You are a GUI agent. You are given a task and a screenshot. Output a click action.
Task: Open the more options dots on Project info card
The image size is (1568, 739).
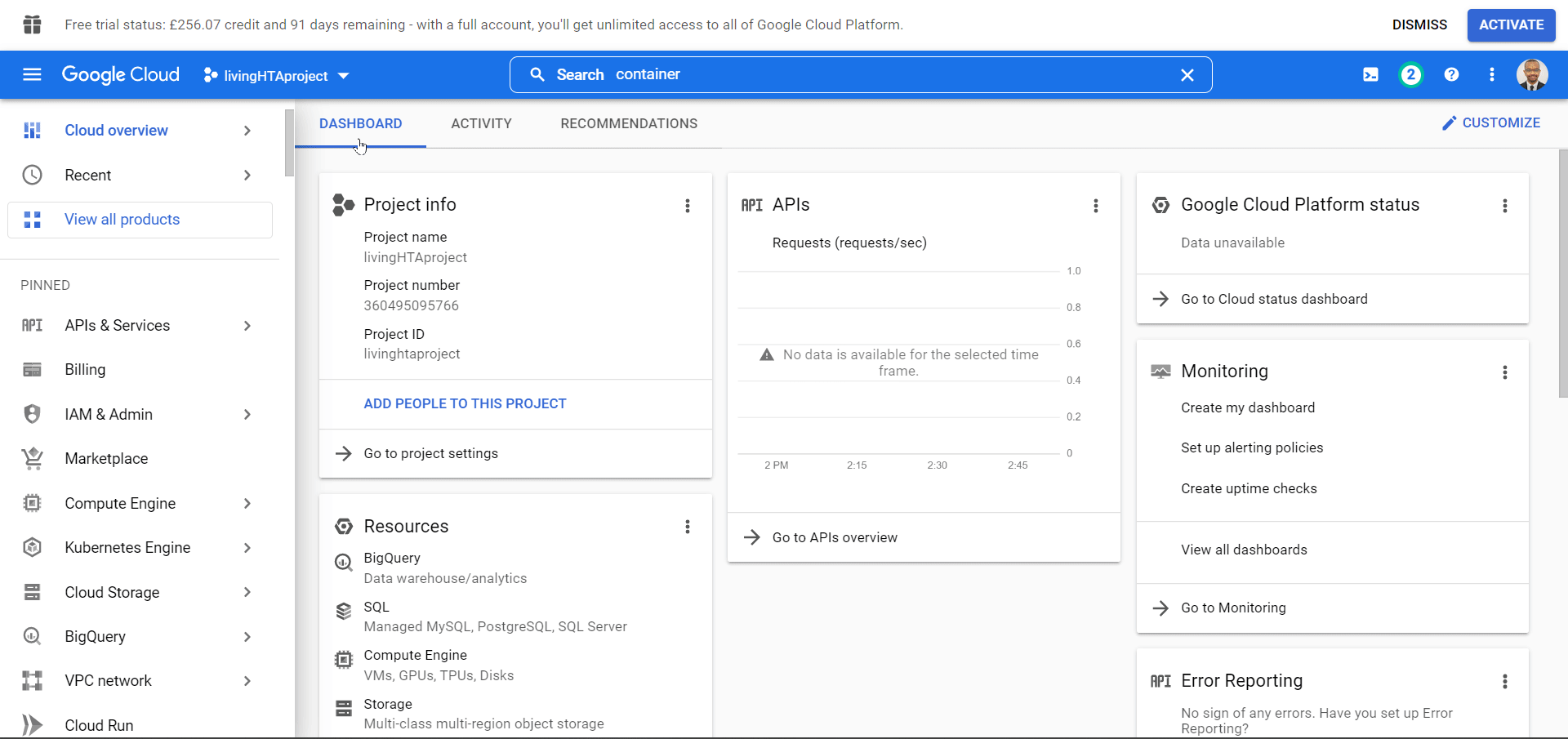point(688,206)
